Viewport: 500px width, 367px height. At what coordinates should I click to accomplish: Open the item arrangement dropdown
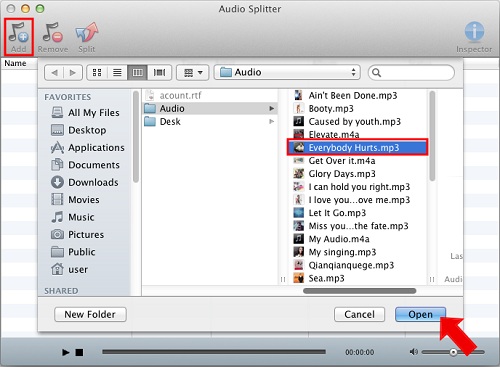click(x=193, y=72)
